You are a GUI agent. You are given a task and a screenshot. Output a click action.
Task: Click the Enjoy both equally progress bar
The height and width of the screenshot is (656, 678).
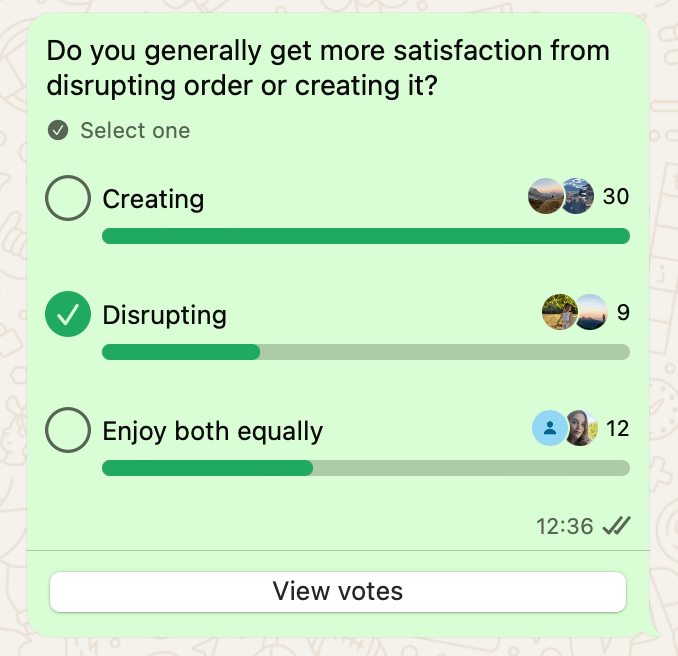(365, 468)
